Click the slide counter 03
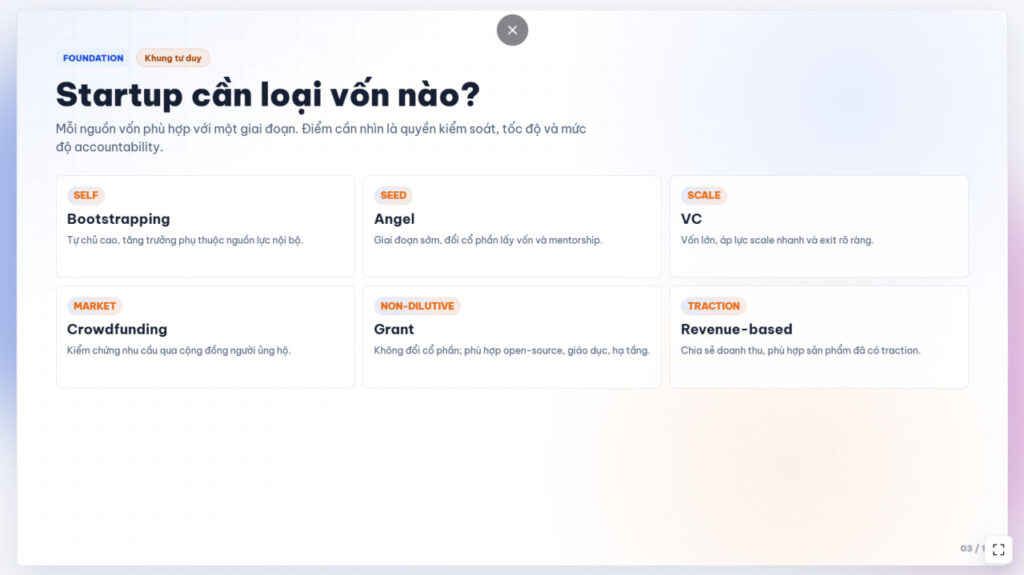 (967, 549)
